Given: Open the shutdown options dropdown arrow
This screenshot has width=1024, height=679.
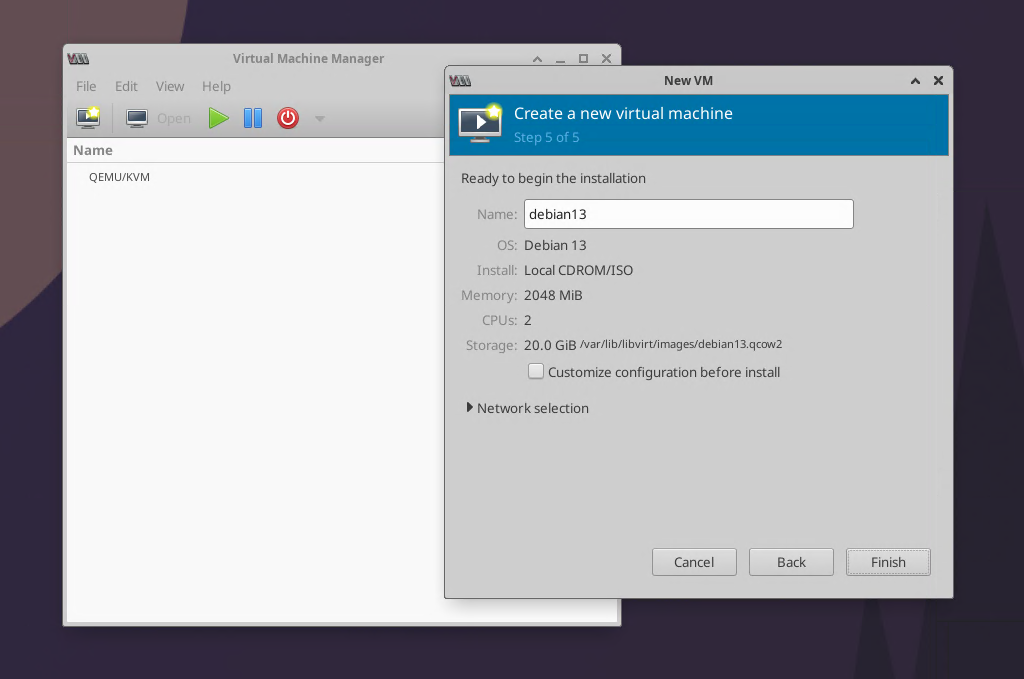Looking at the screenshot, I should click(x=320, y=119).
